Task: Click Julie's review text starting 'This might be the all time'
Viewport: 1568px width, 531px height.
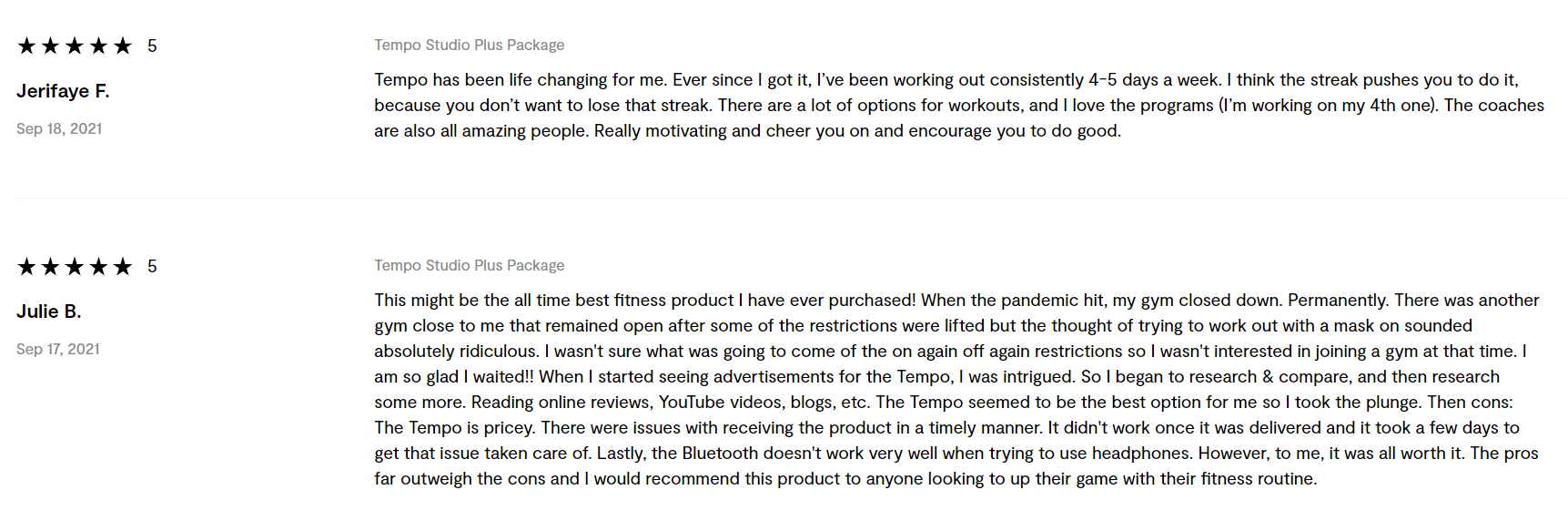Action: [x=956, y=389]
